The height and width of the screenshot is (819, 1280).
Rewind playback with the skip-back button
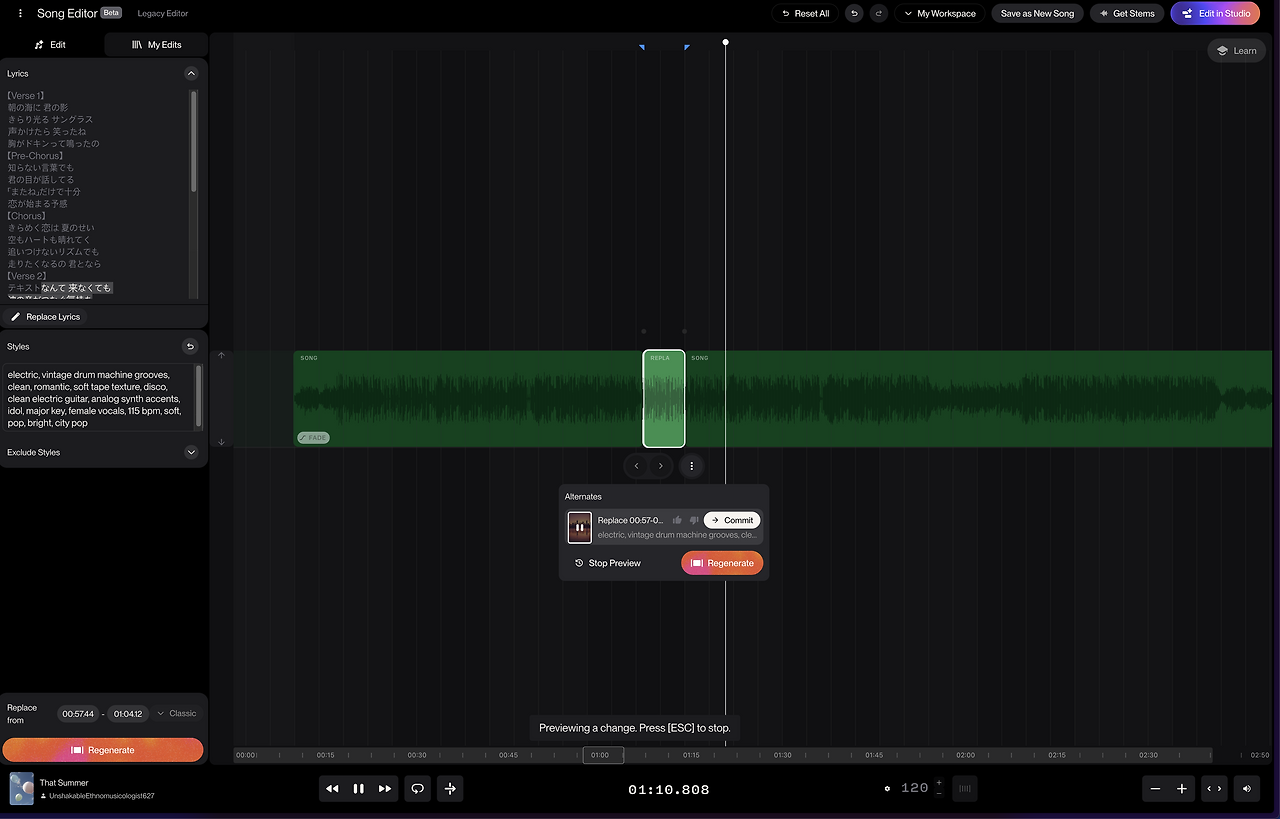click(332, 789)
